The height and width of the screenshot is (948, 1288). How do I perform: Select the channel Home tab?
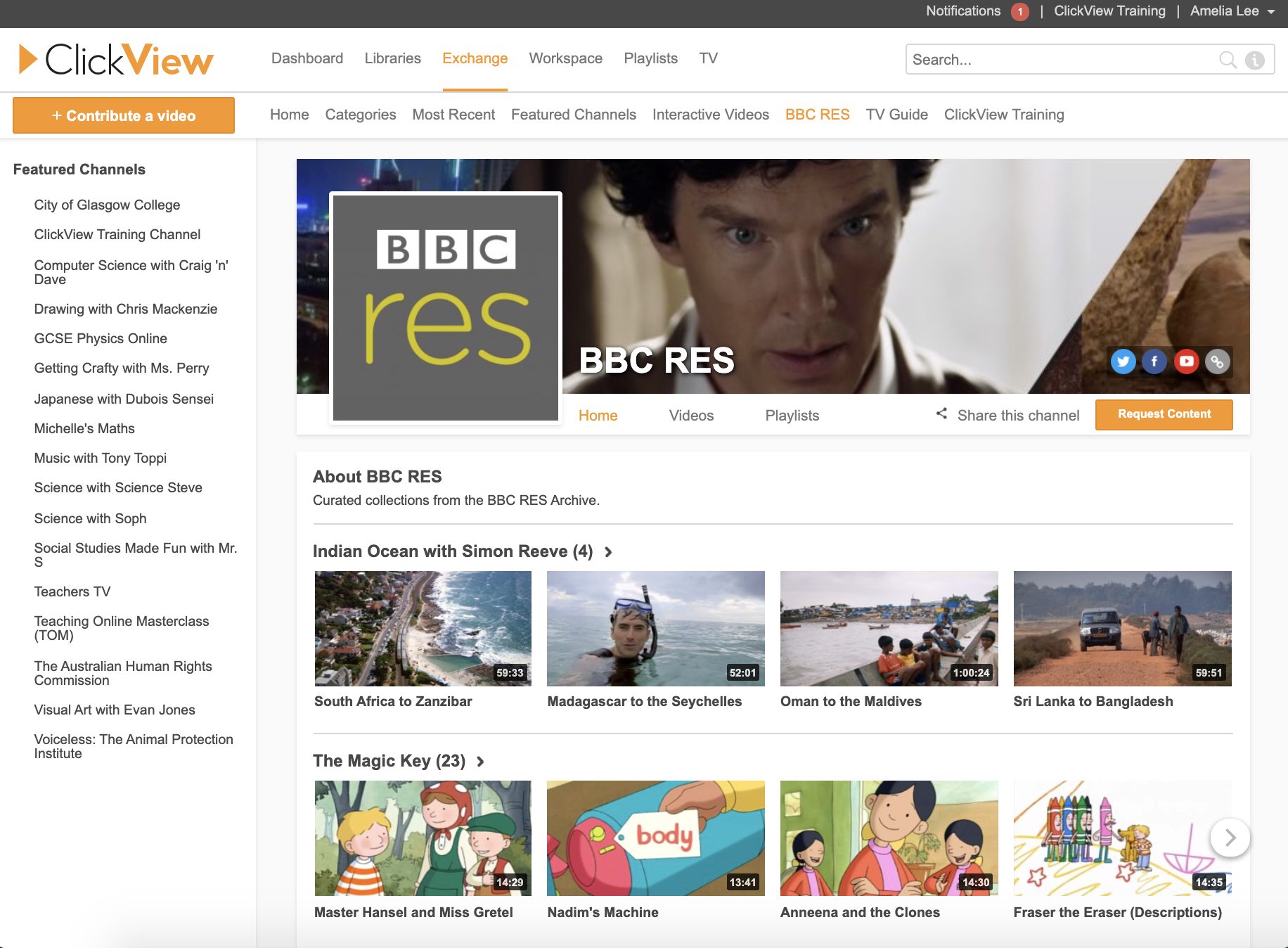598,416
